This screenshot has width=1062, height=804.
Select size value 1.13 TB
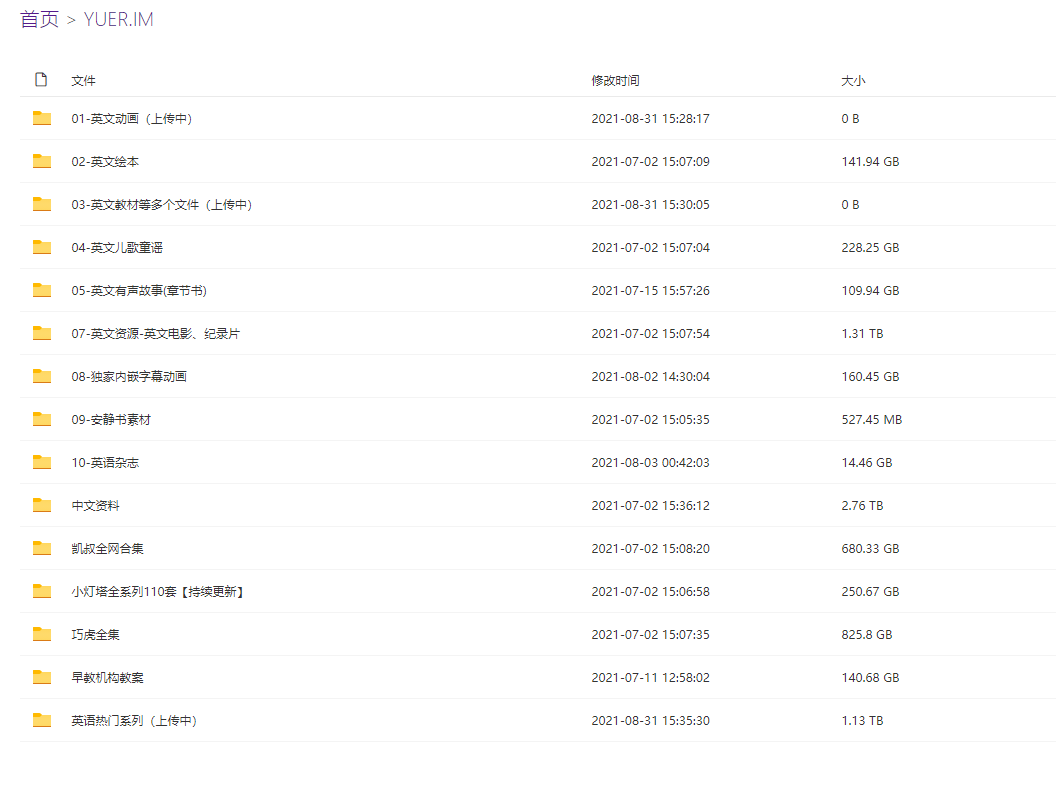click(x=862, y=721)
